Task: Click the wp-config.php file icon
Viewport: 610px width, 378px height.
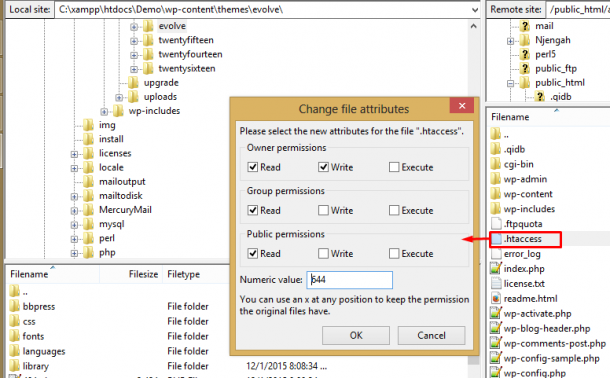Action: [x=496, y=373]
